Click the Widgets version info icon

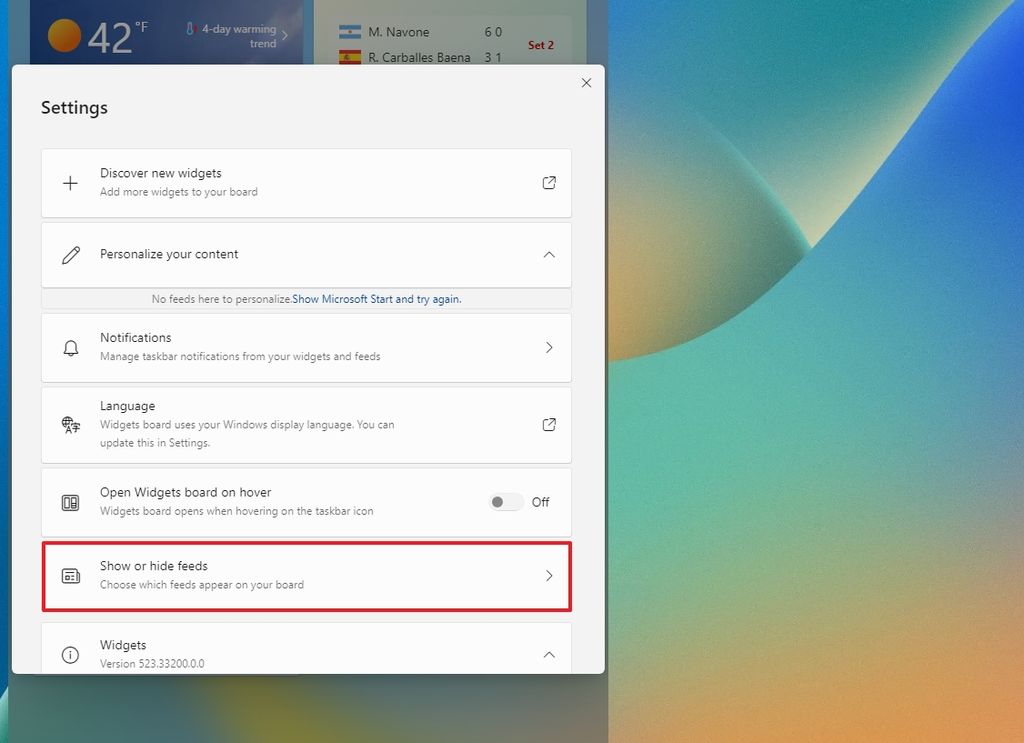coord(70,654)
